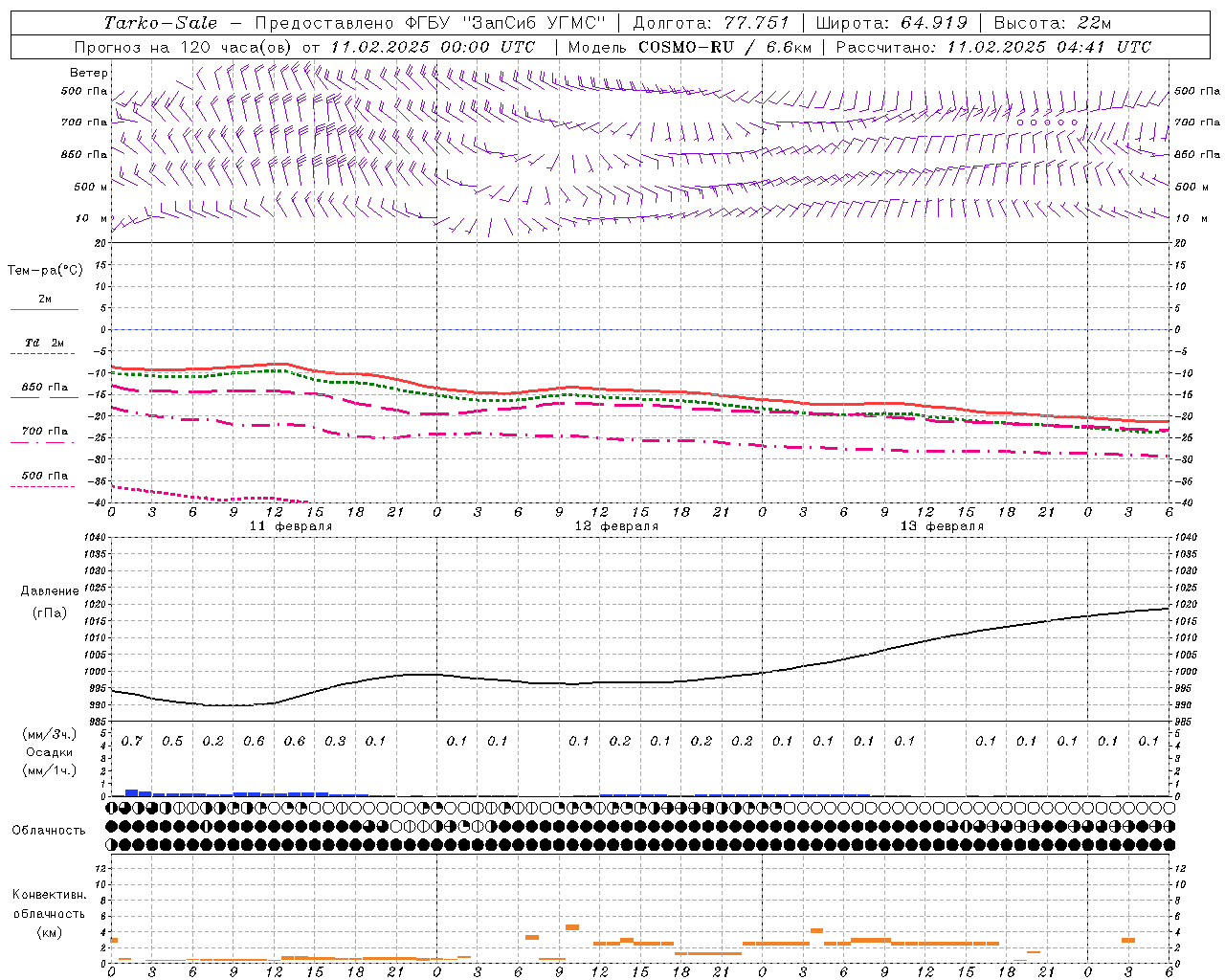1225x980 pixels.
Task: Click the "Долгота: 77.751" header field
Action: coord(711,23)
